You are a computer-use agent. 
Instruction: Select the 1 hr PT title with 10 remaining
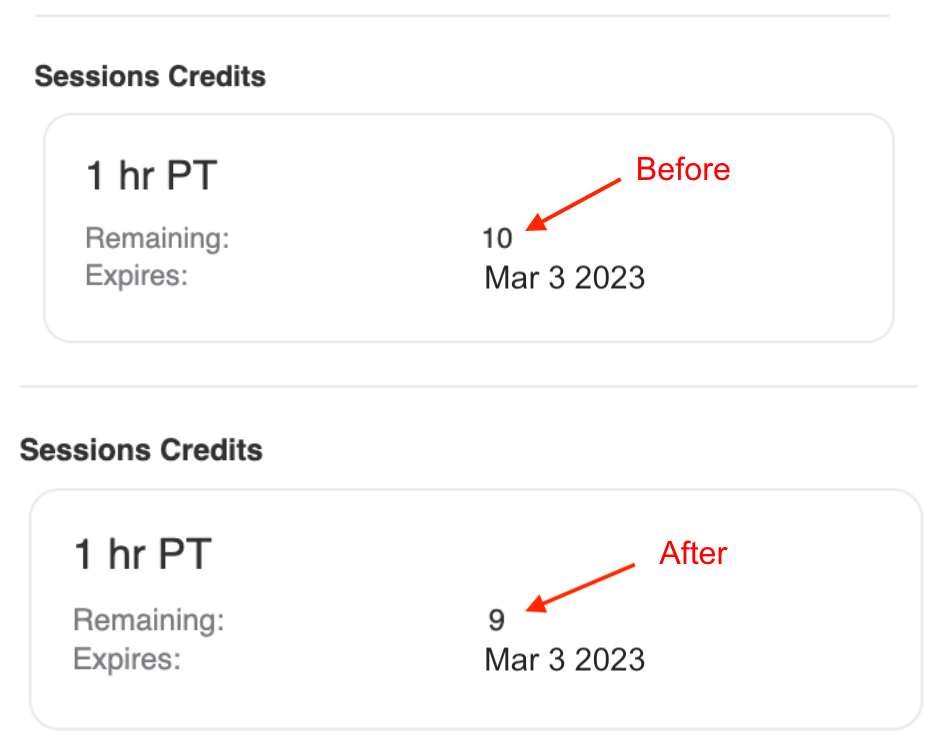click(151, 177)
